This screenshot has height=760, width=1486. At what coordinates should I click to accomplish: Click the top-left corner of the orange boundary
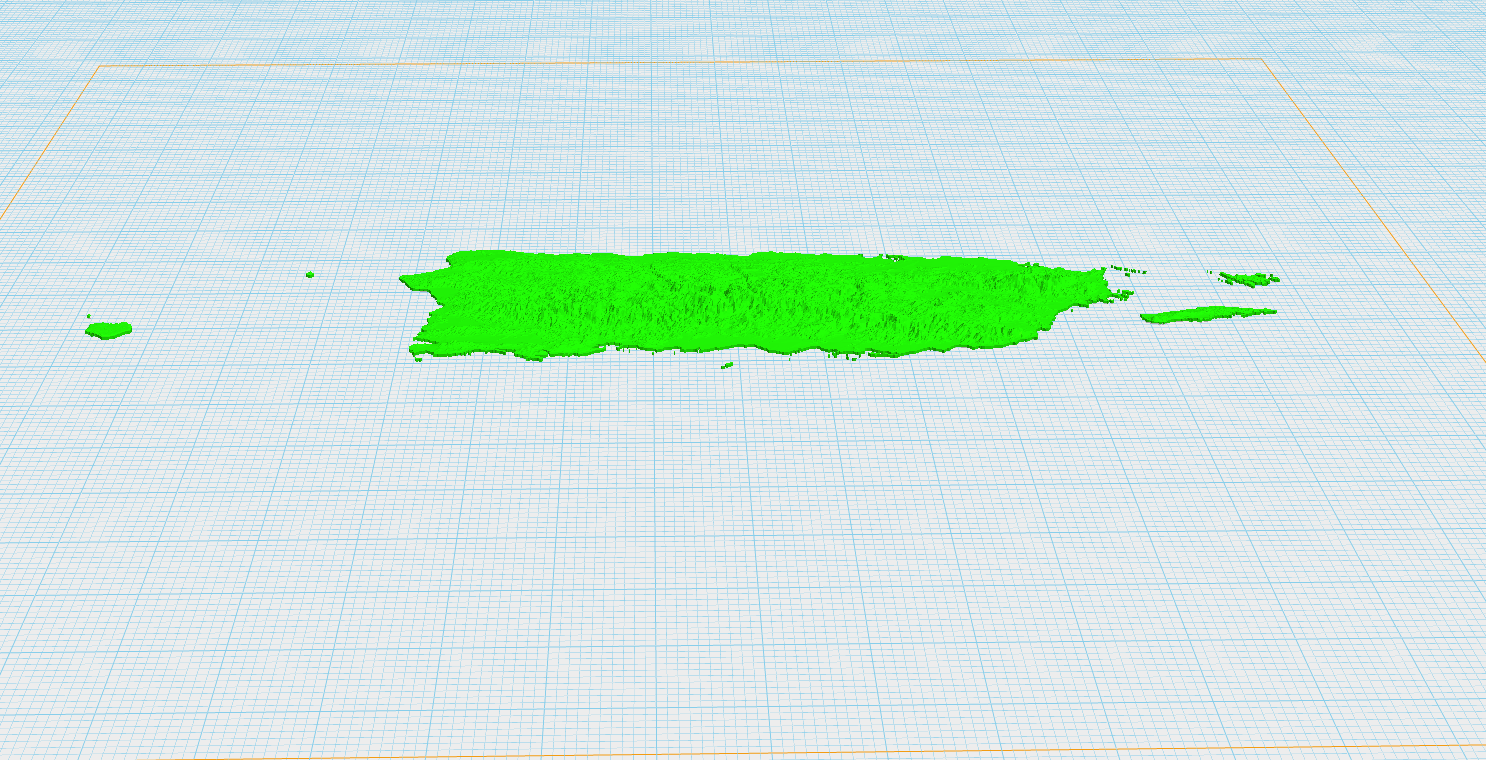(97, 64)
